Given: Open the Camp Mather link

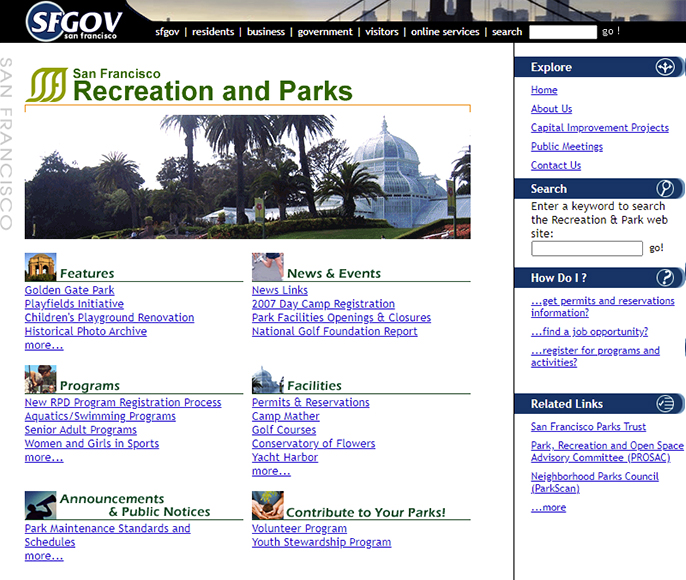Looking at the screenshot, I should tap(285, 416).
